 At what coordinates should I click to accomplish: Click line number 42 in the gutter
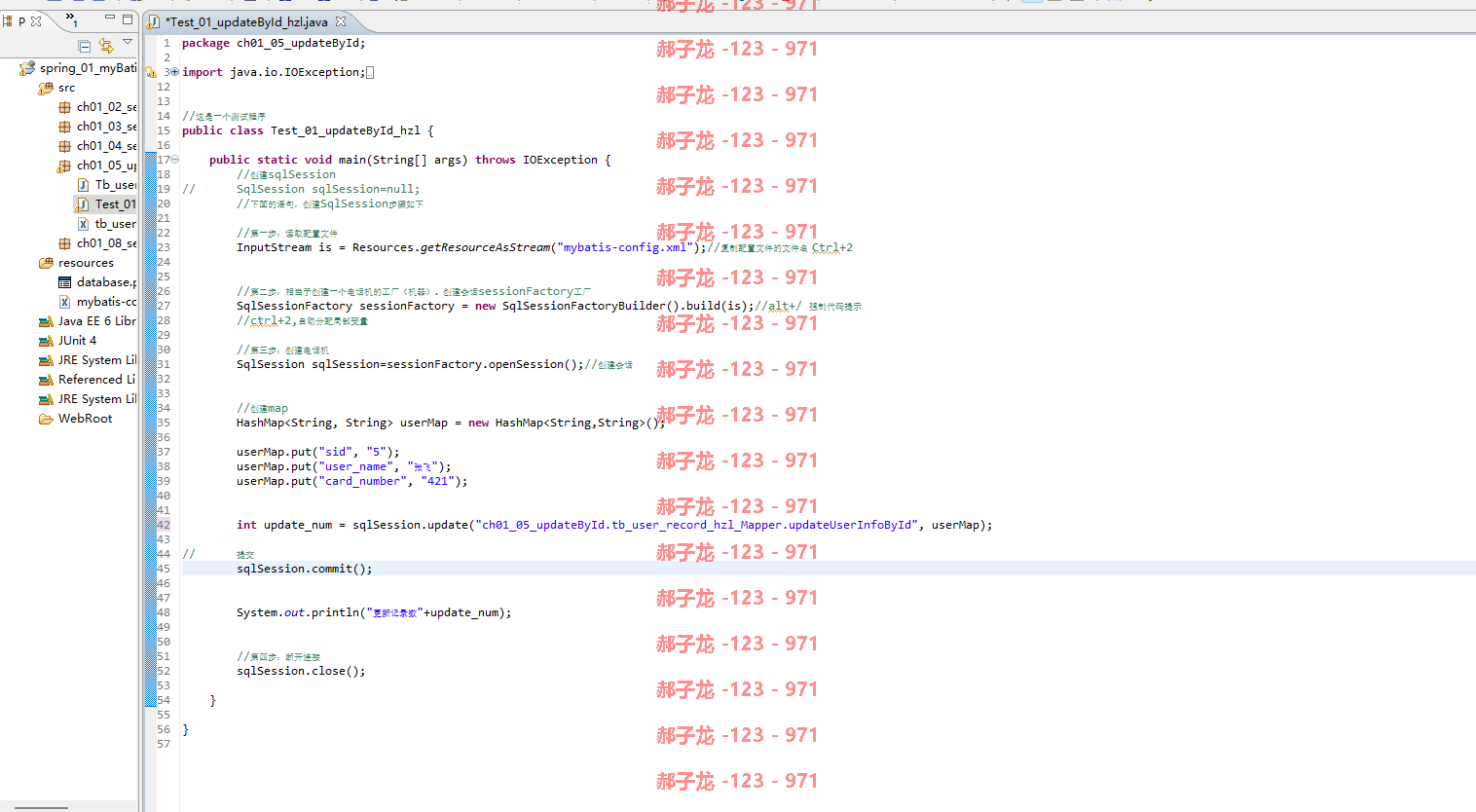(164, 525)
